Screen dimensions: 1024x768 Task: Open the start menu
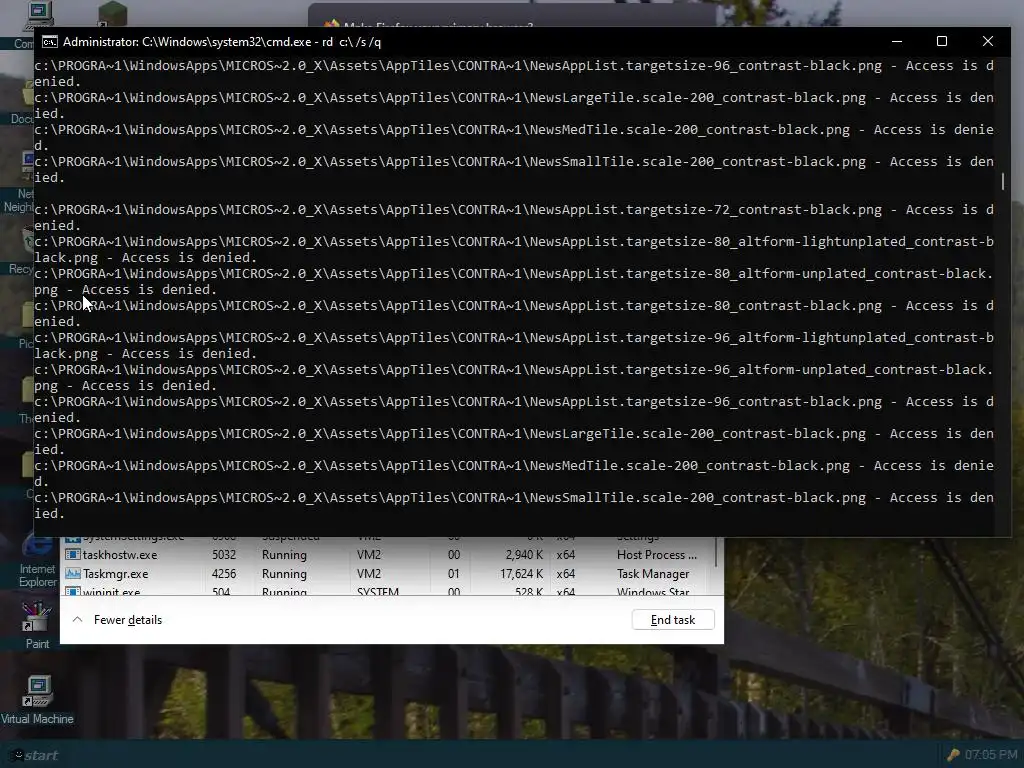36,756
